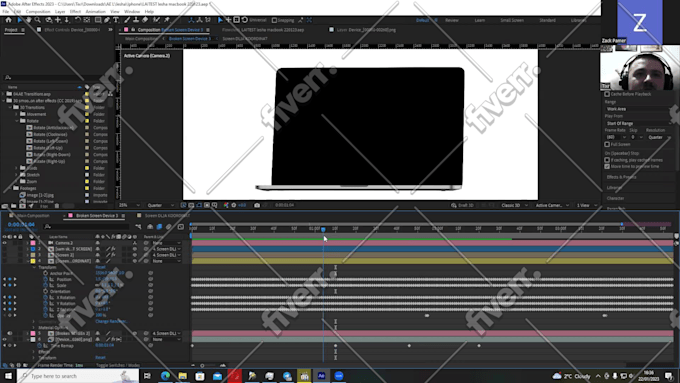This screenshot has width=680, height=383.
Task: Select the Puppet Pin tool
Action: tap(167, 20)
